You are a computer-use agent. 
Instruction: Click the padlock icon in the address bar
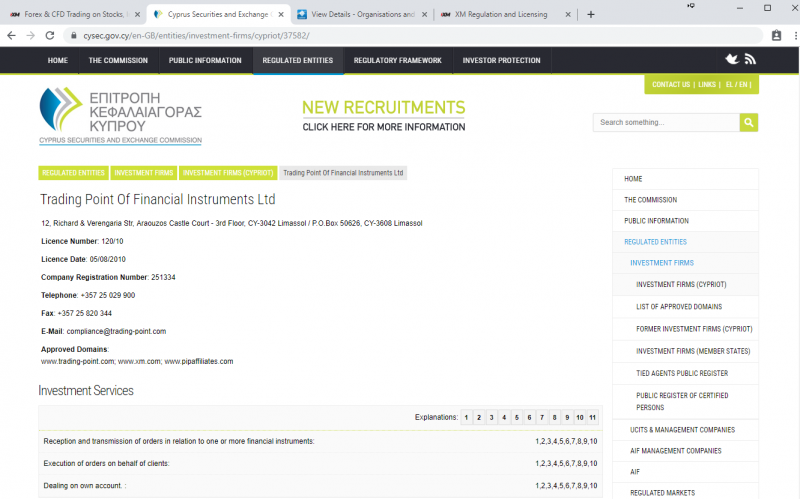pos(73,36)
